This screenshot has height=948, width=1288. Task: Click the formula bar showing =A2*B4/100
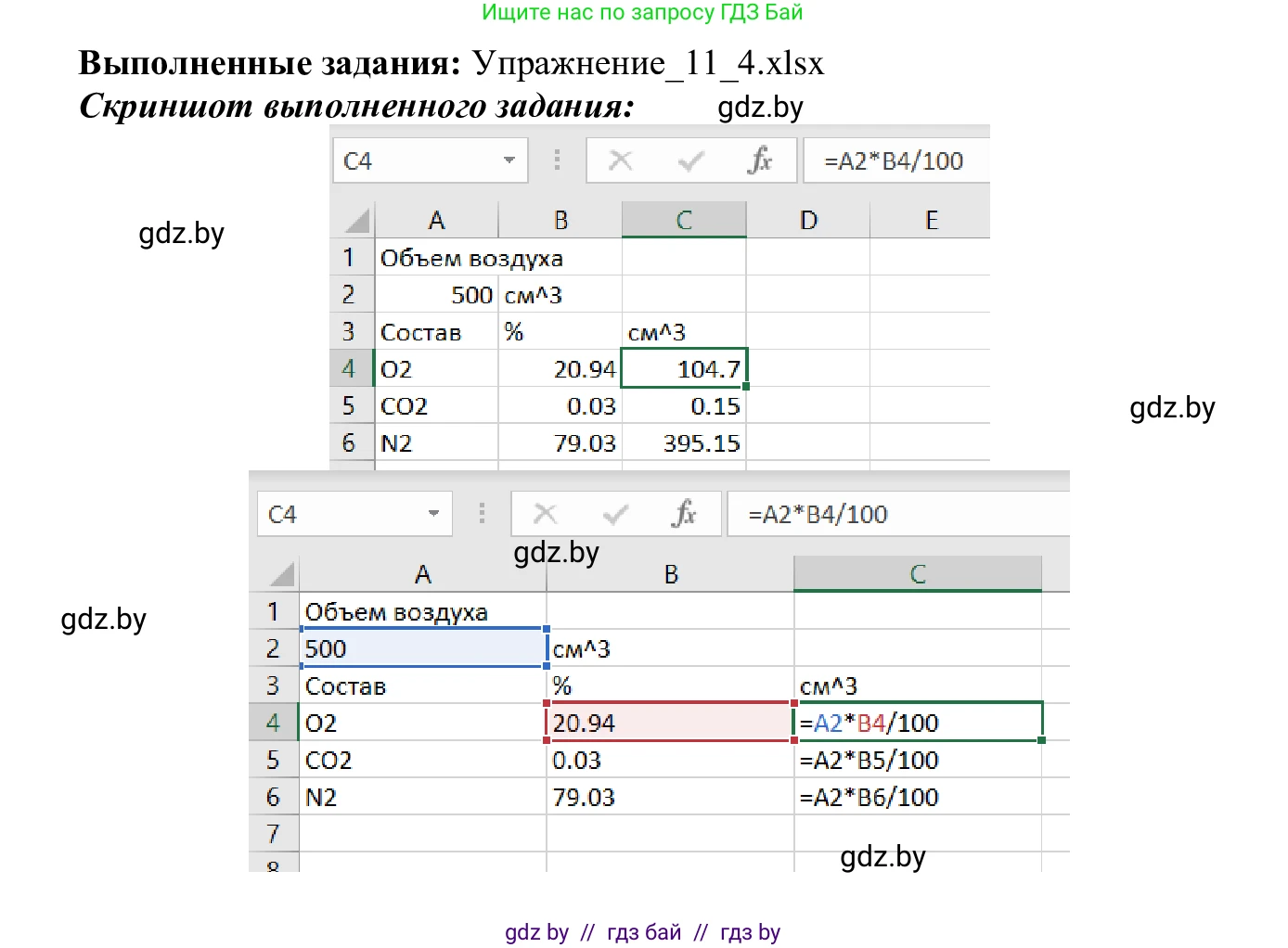pyautogui.click(x=895, y=160)
